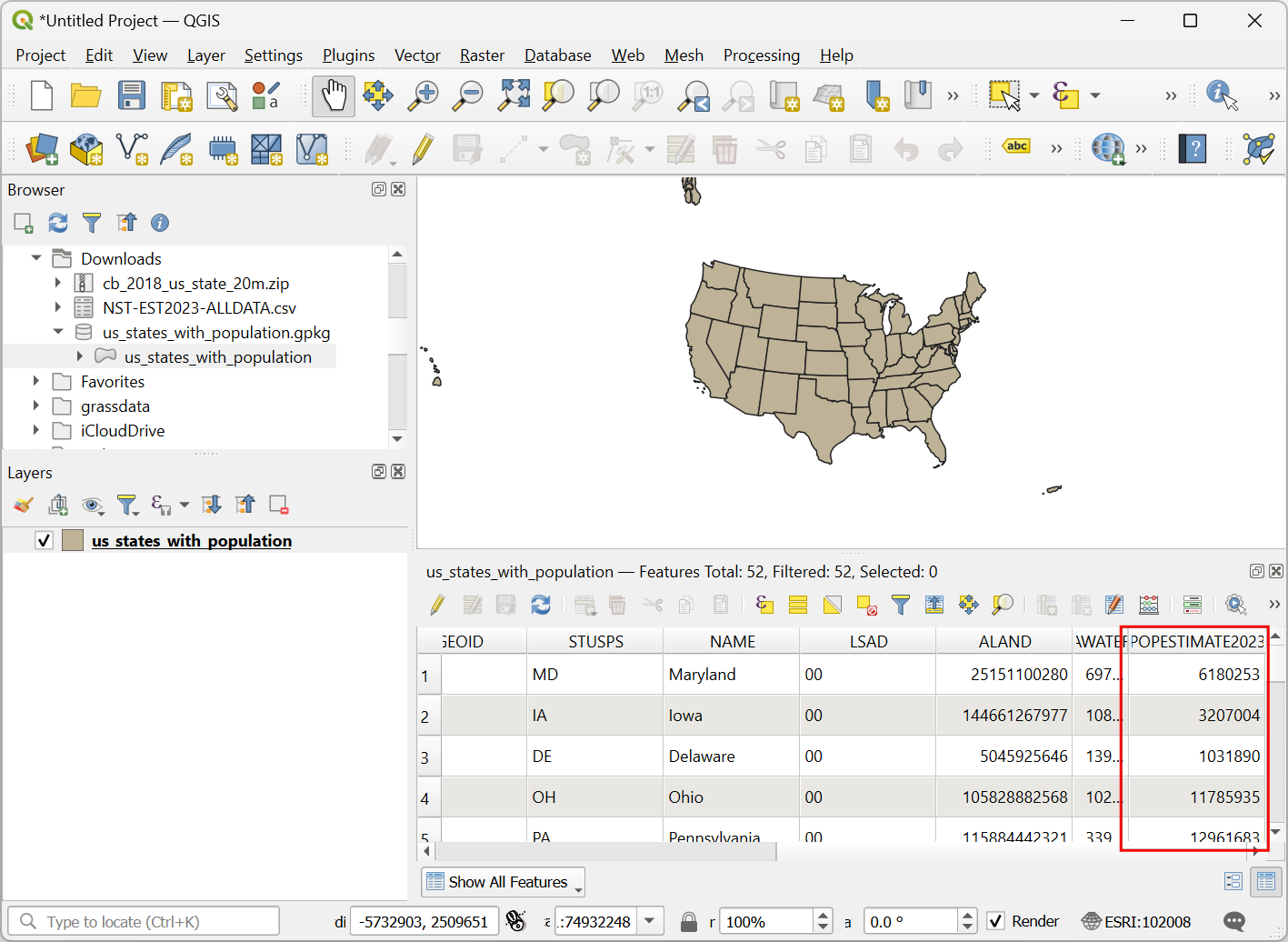Open the Processing menu
Viewport: 1288px width, 942px height.
click(761, 55)
